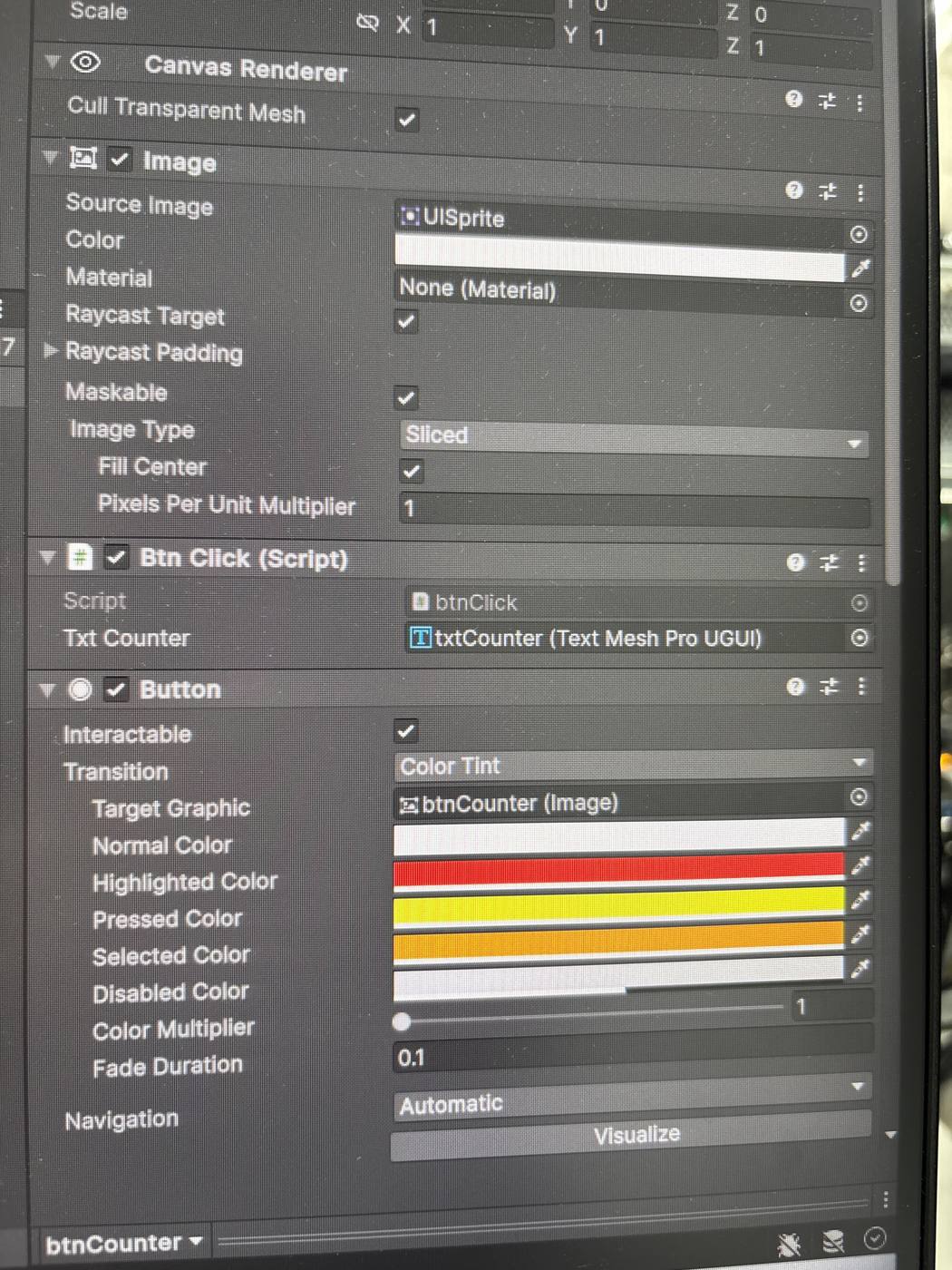Image resolution: width=952 pixels, height=1270 pixels.
Task: Open the Image component's more options menu
Action: [860, 192]
